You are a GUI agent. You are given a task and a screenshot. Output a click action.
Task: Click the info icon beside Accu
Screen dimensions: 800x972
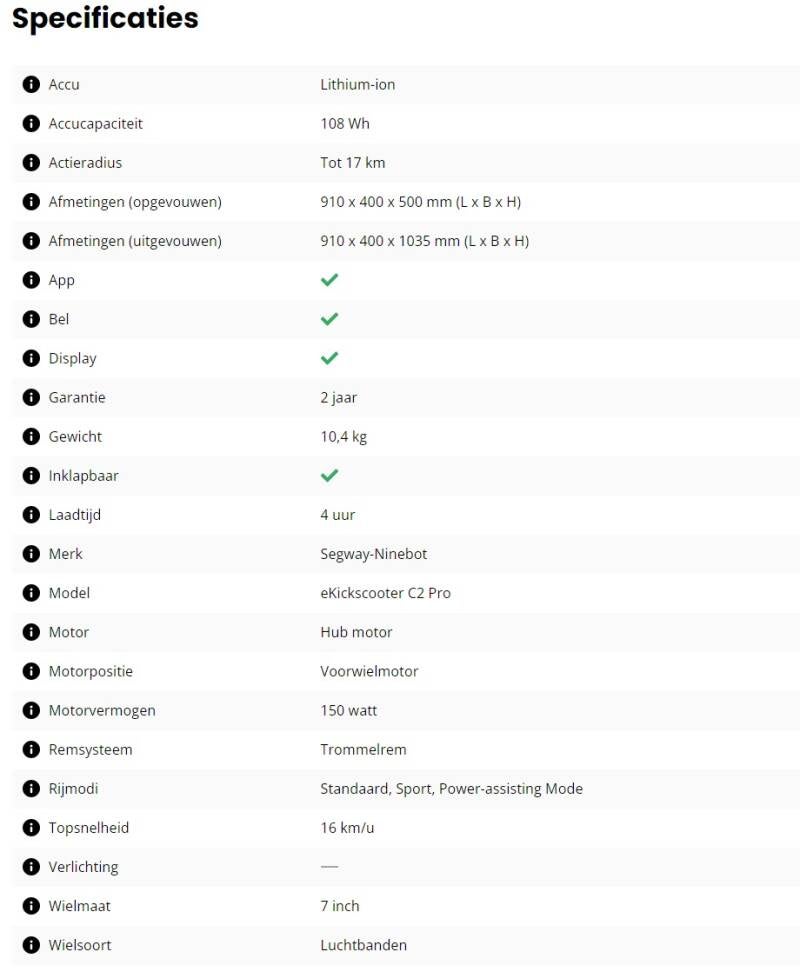pos(31,85)
